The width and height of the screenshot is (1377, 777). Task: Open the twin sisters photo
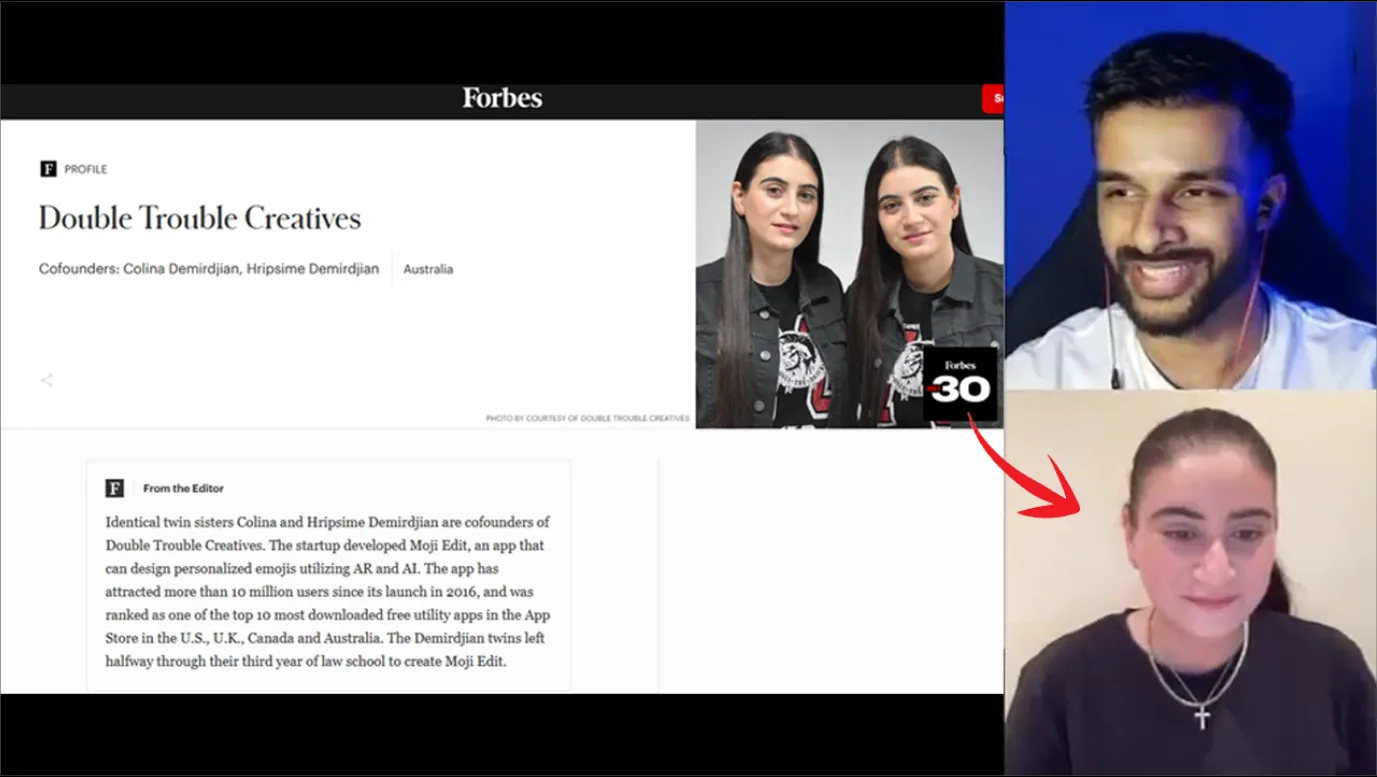849,274
